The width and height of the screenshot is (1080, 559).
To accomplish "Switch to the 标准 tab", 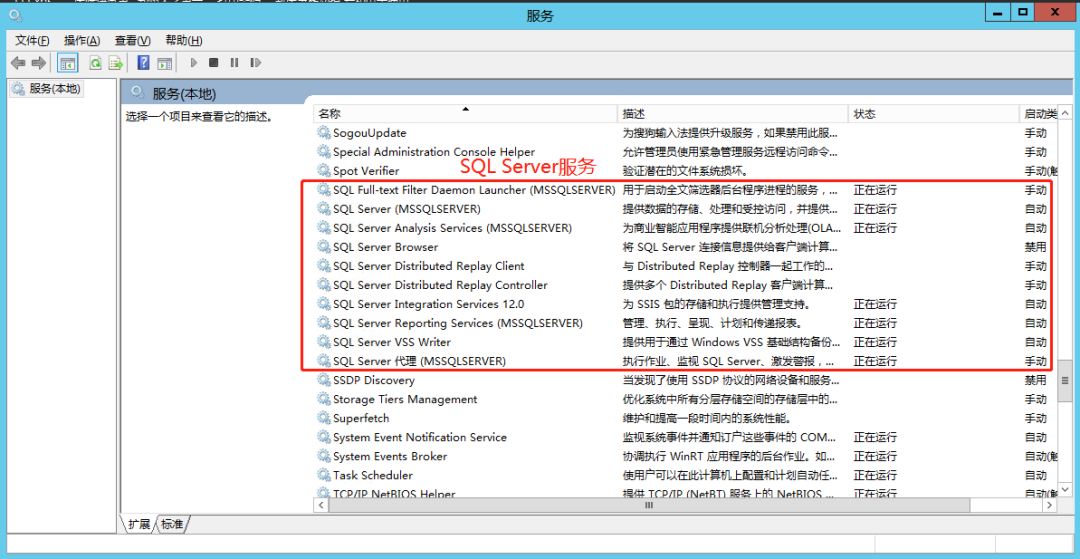I will pyautogui.click(x=172, y=524).
